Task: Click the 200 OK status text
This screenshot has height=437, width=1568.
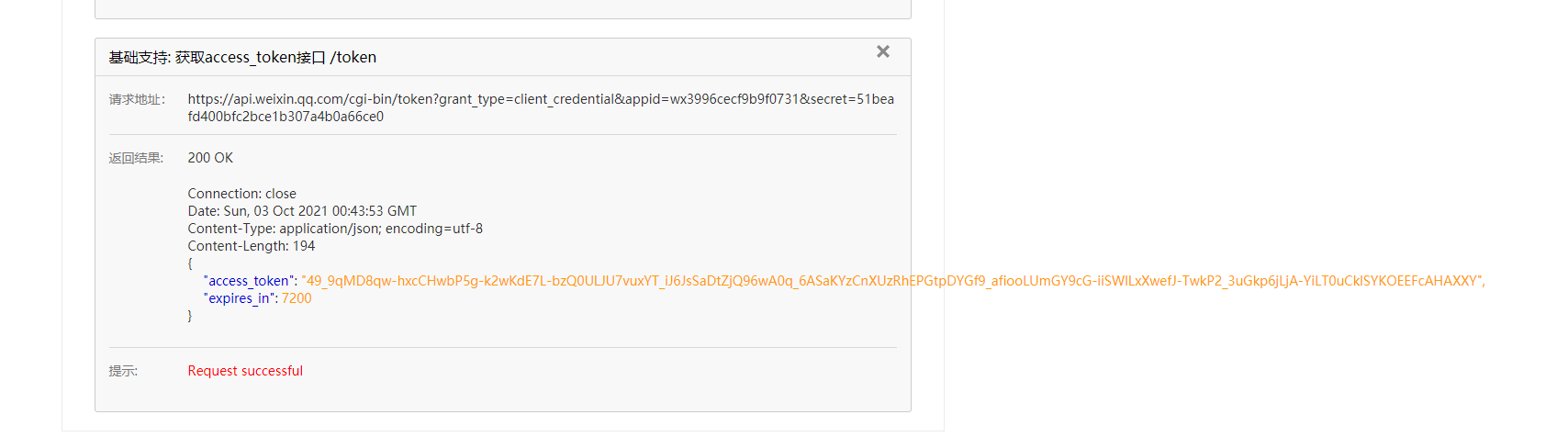Action: 210,158
